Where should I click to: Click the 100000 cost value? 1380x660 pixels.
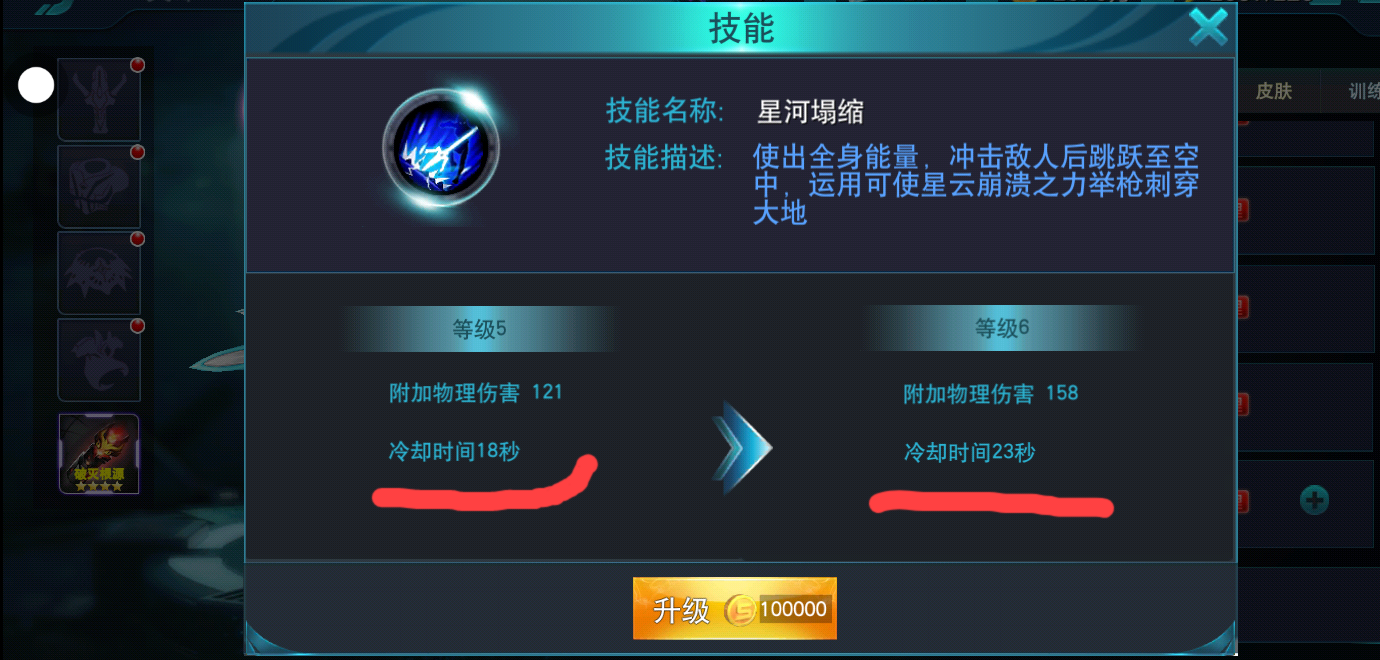(794, 609)
